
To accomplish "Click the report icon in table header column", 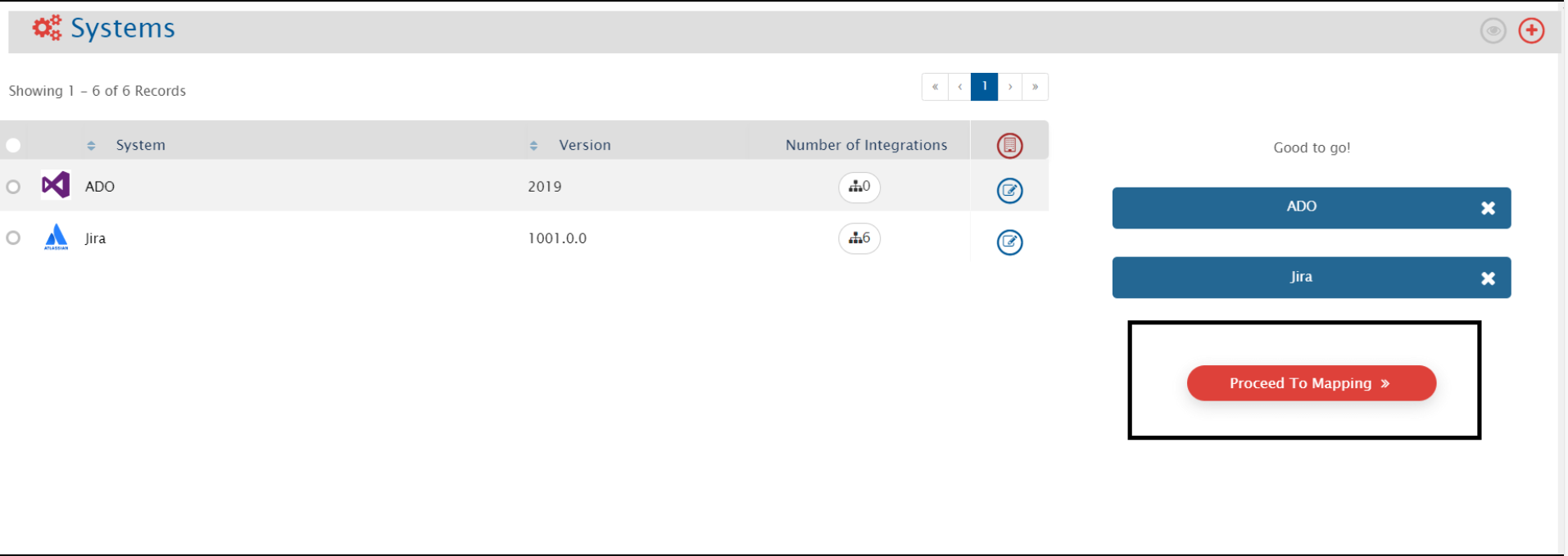I will pyautogui.click(x=1009, y=145).
